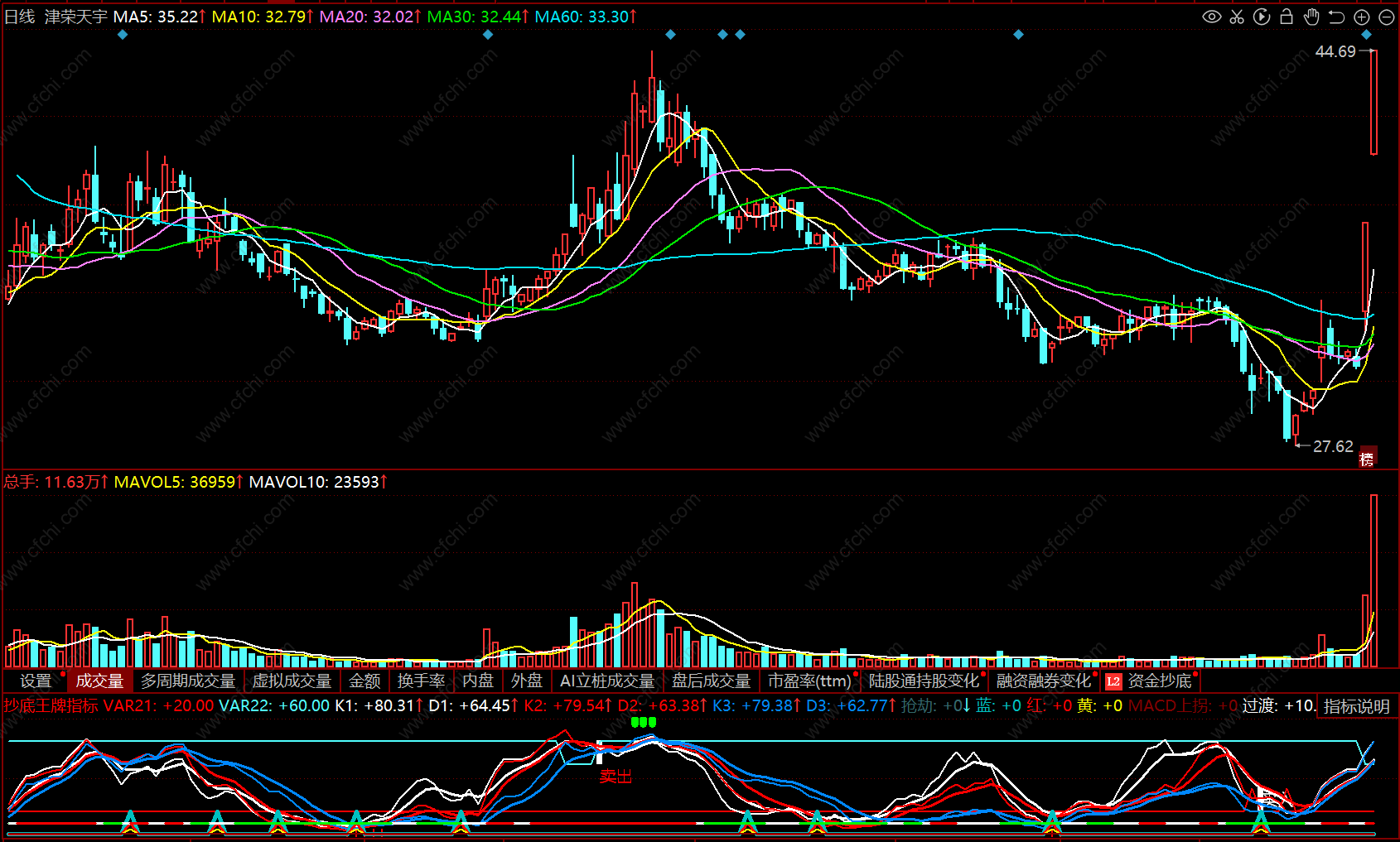Select the scissors cut tool
This screenshot has width=1400, height=842.
click(1237, 17)
